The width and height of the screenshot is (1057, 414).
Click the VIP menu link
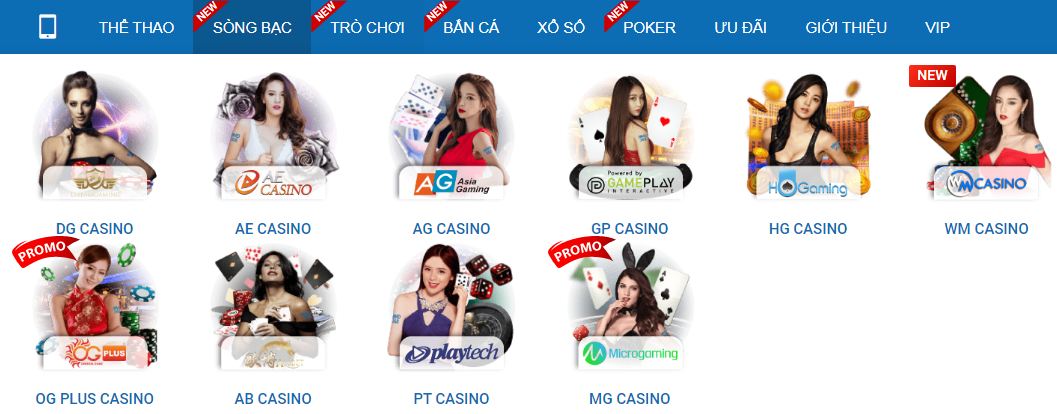point(937,28)
